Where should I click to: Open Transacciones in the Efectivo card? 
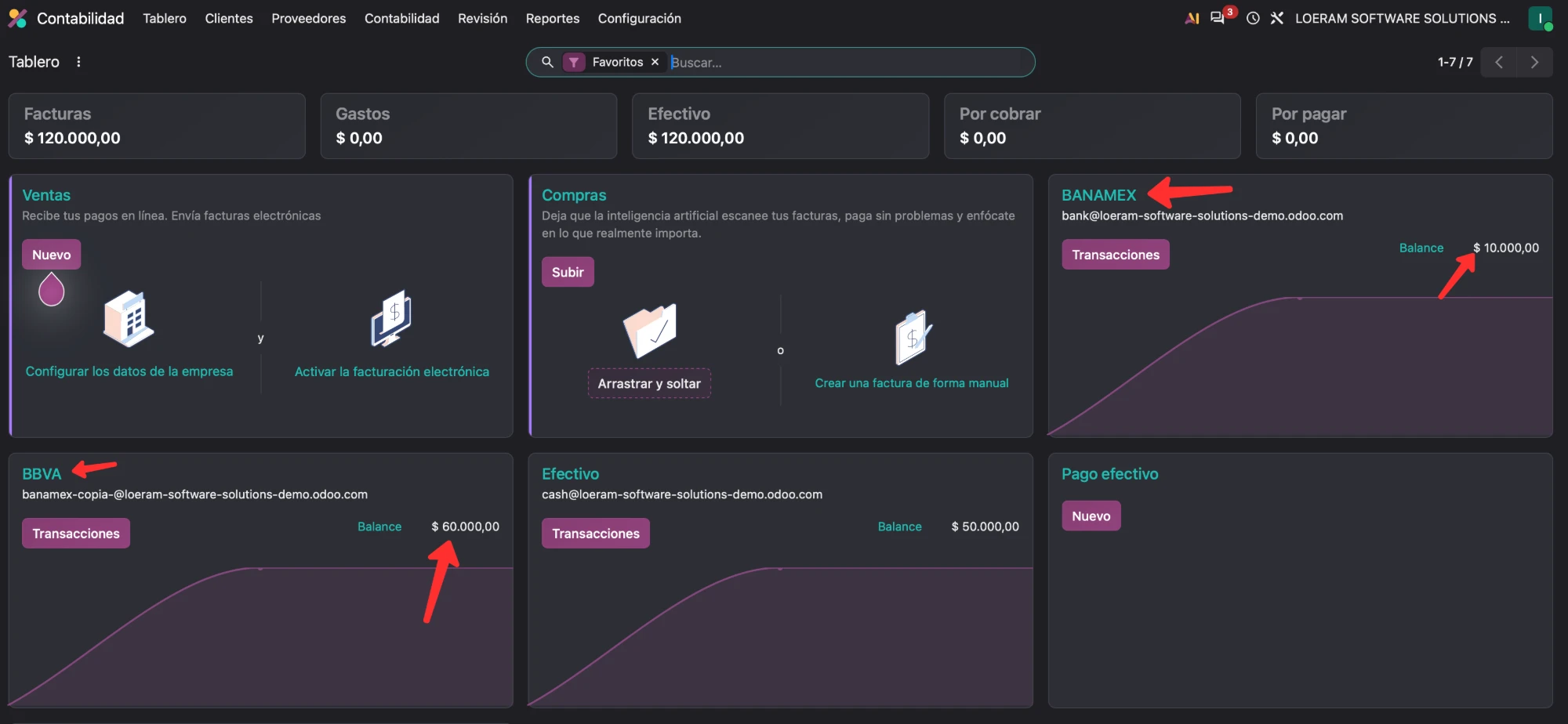596,534
